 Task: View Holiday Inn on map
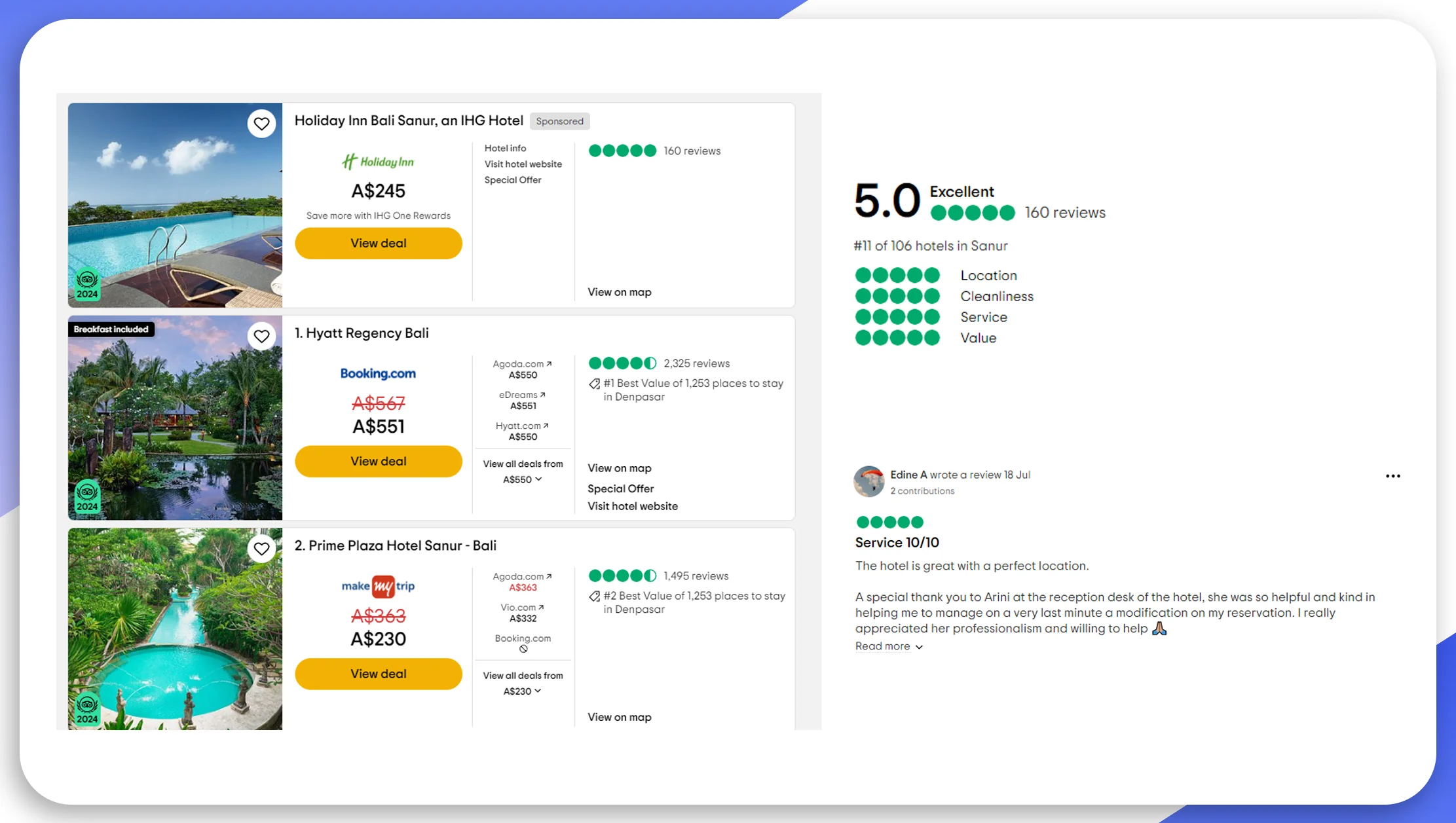619,293
